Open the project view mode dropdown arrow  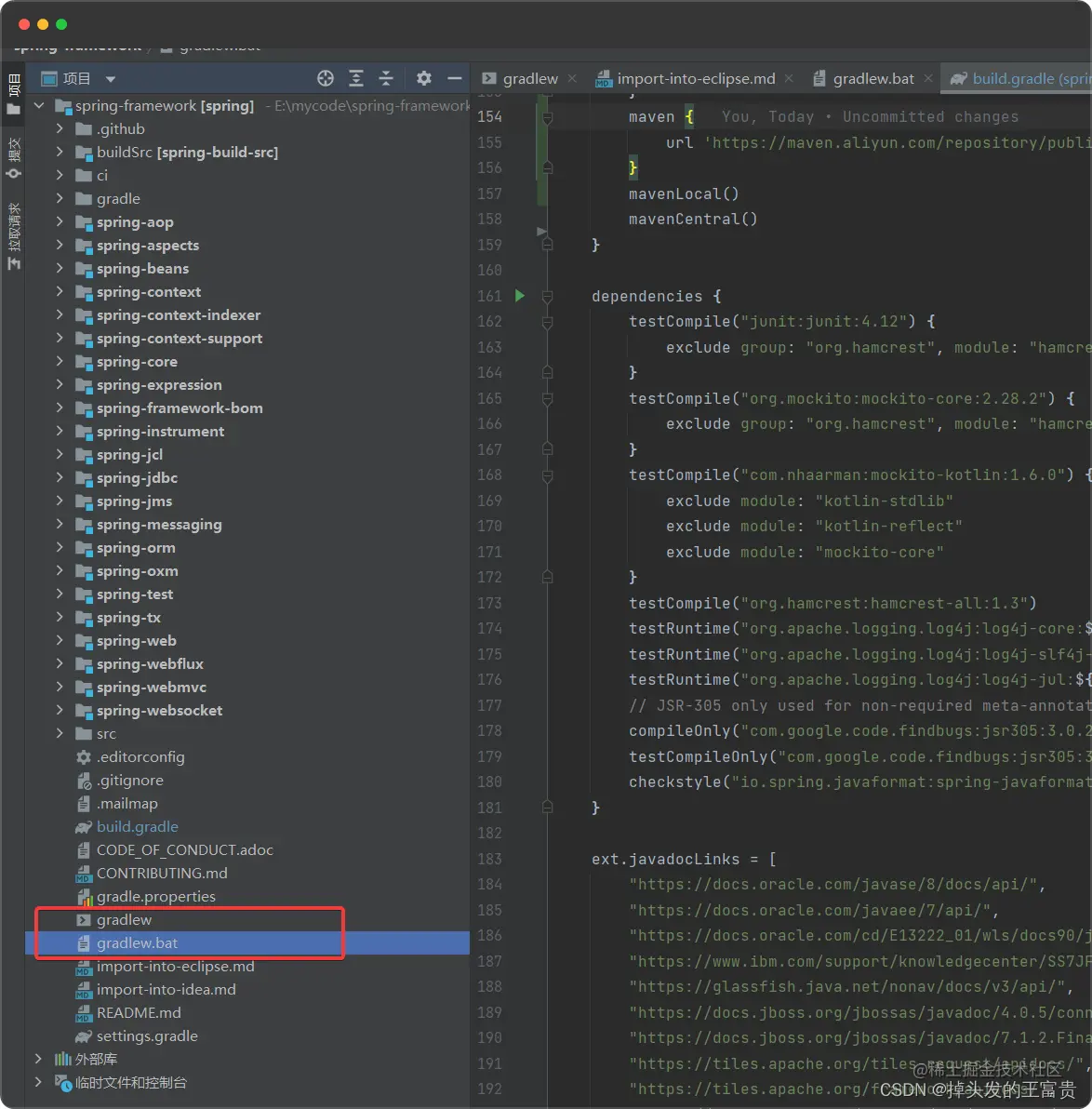tap(111, 79)
